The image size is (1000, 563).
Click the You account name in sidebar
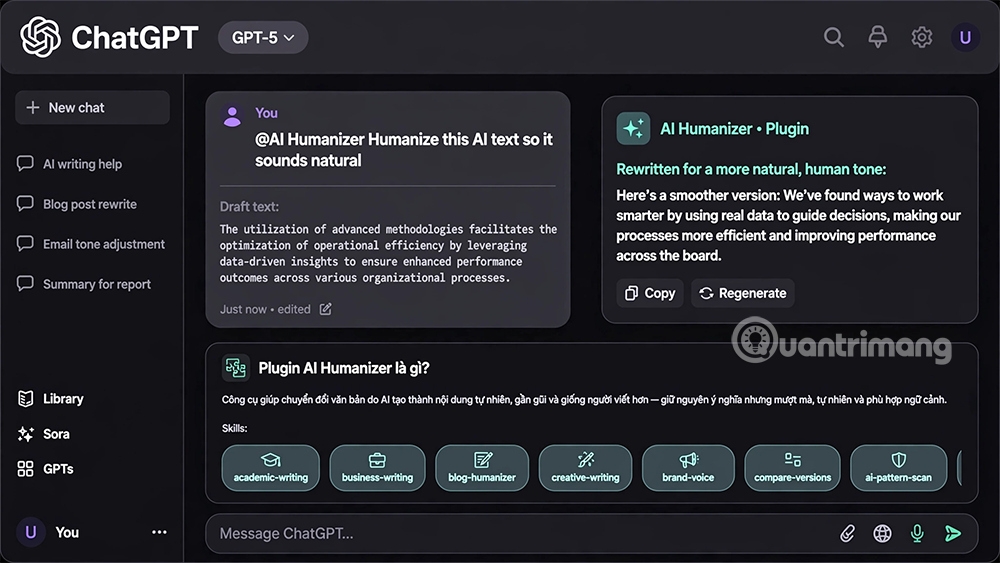tap(67, 532)
